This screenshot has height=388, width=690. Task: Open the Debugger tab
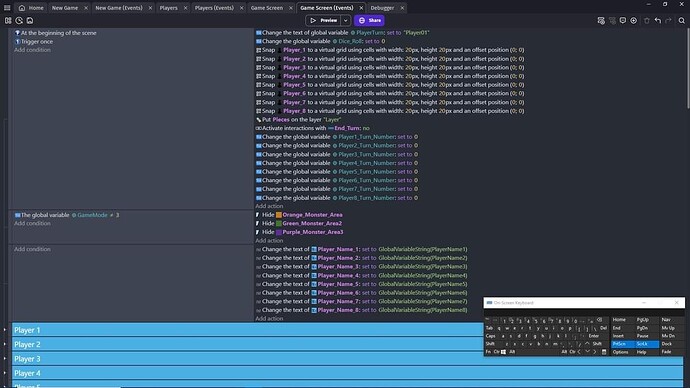[x=382, y=8]
